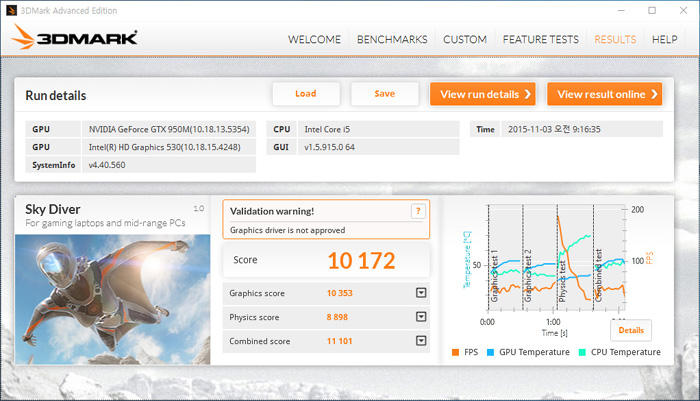Open the FEATURE TESTS tab
The height and width of the screenshot is (401, 700).
541,39
